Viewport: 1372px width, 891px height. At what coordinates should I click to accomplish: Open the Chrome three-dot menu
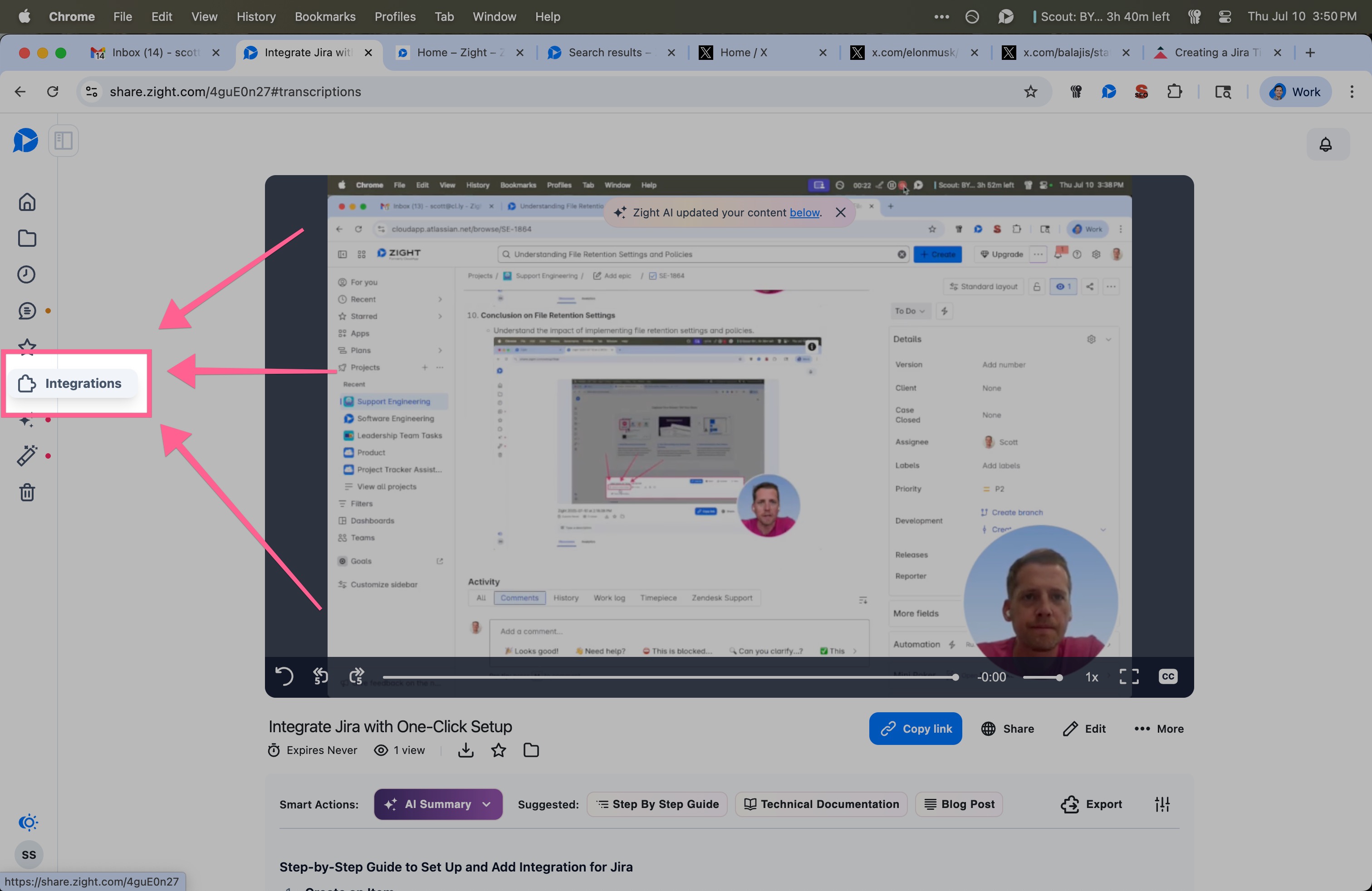coord(1352,92)
